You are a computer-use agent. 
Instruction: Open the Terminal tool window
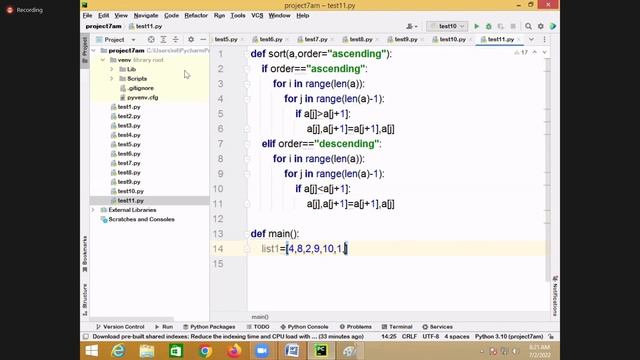coord(397,327)
